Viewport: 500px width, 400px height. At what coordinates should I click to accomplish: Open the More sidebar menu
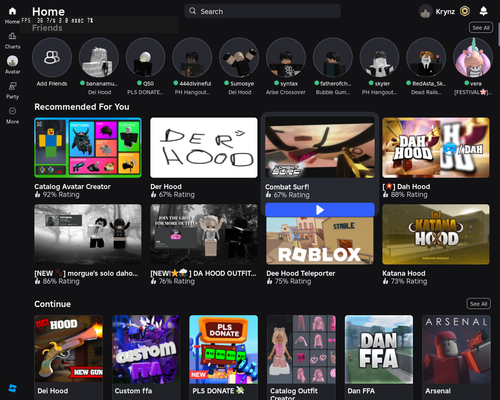12,111
